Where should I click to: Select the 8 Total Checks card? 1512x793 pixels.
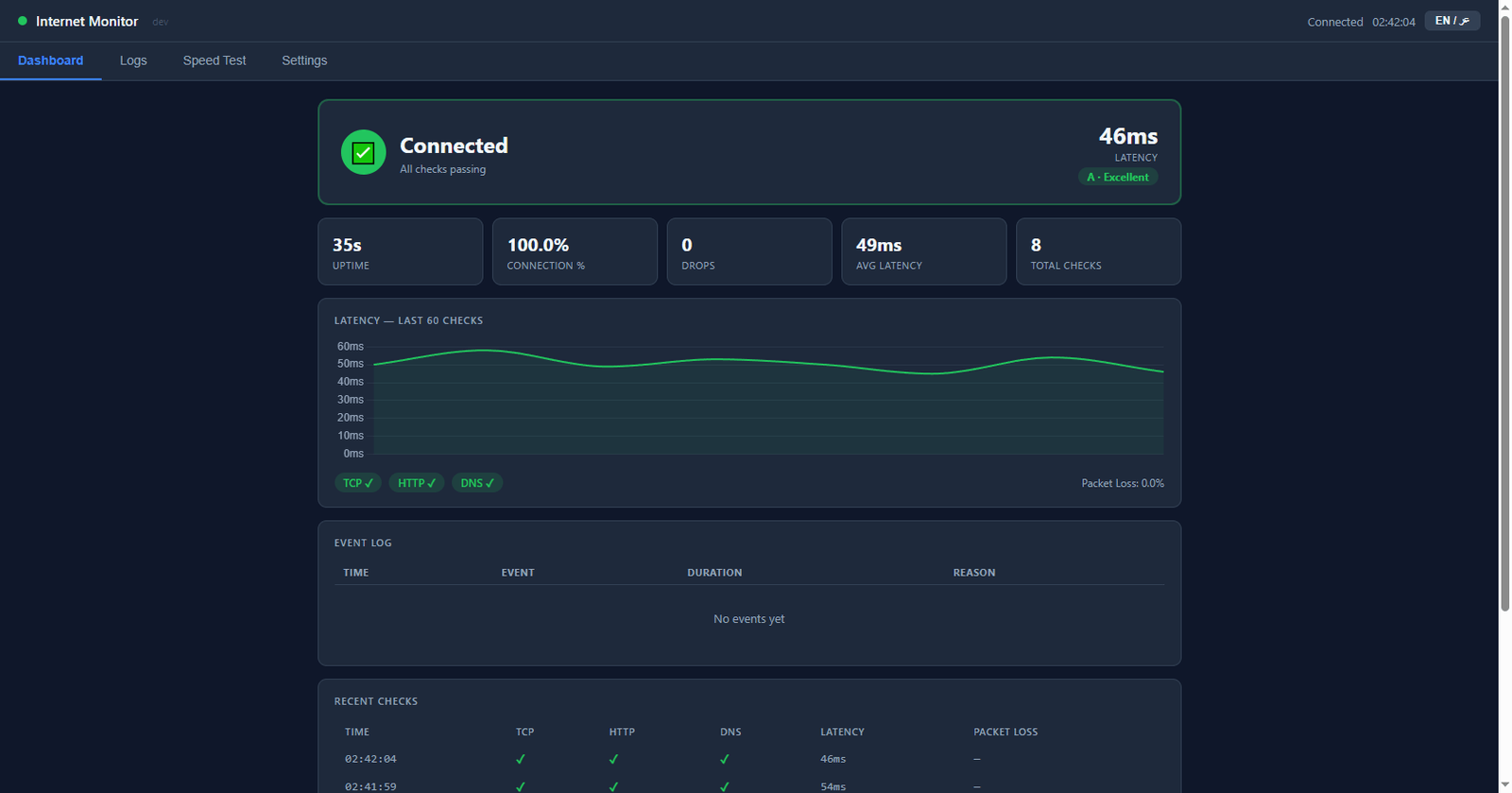[x=1098, y=251]
